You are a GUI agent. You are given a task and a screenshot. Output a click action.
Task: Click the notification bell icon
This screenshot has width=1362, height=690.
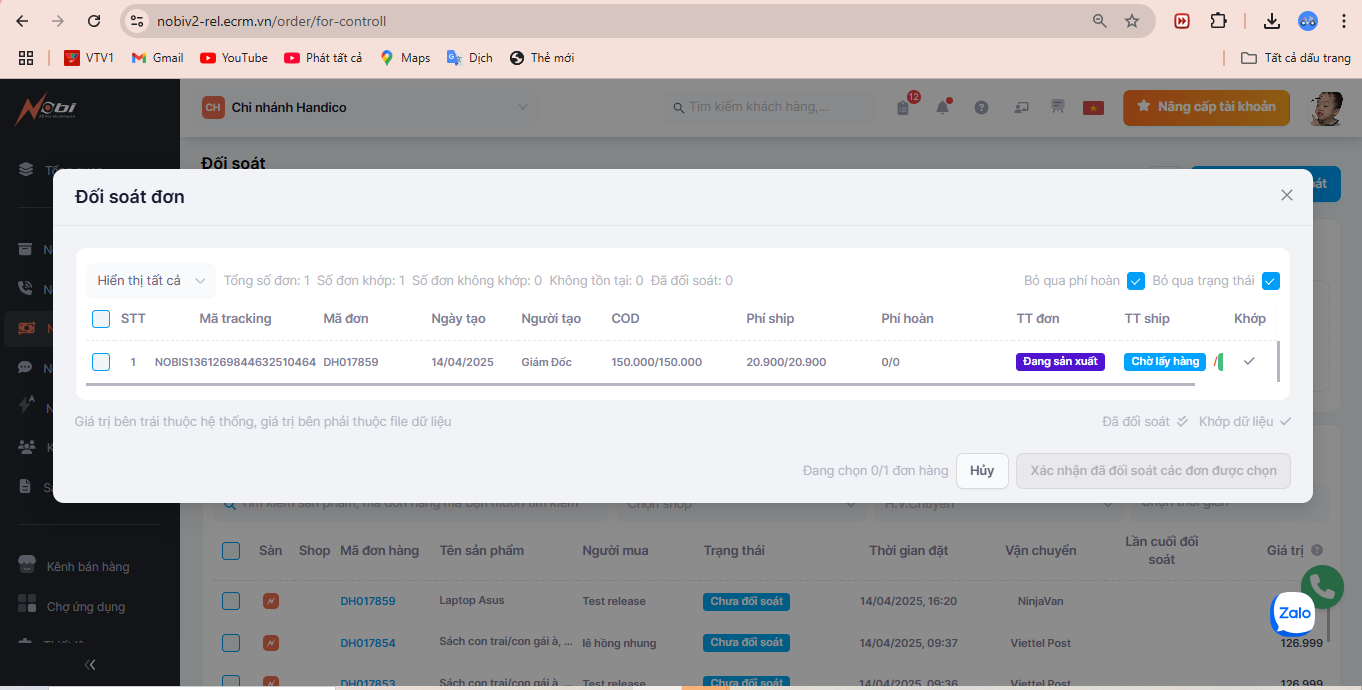point(942,108)
